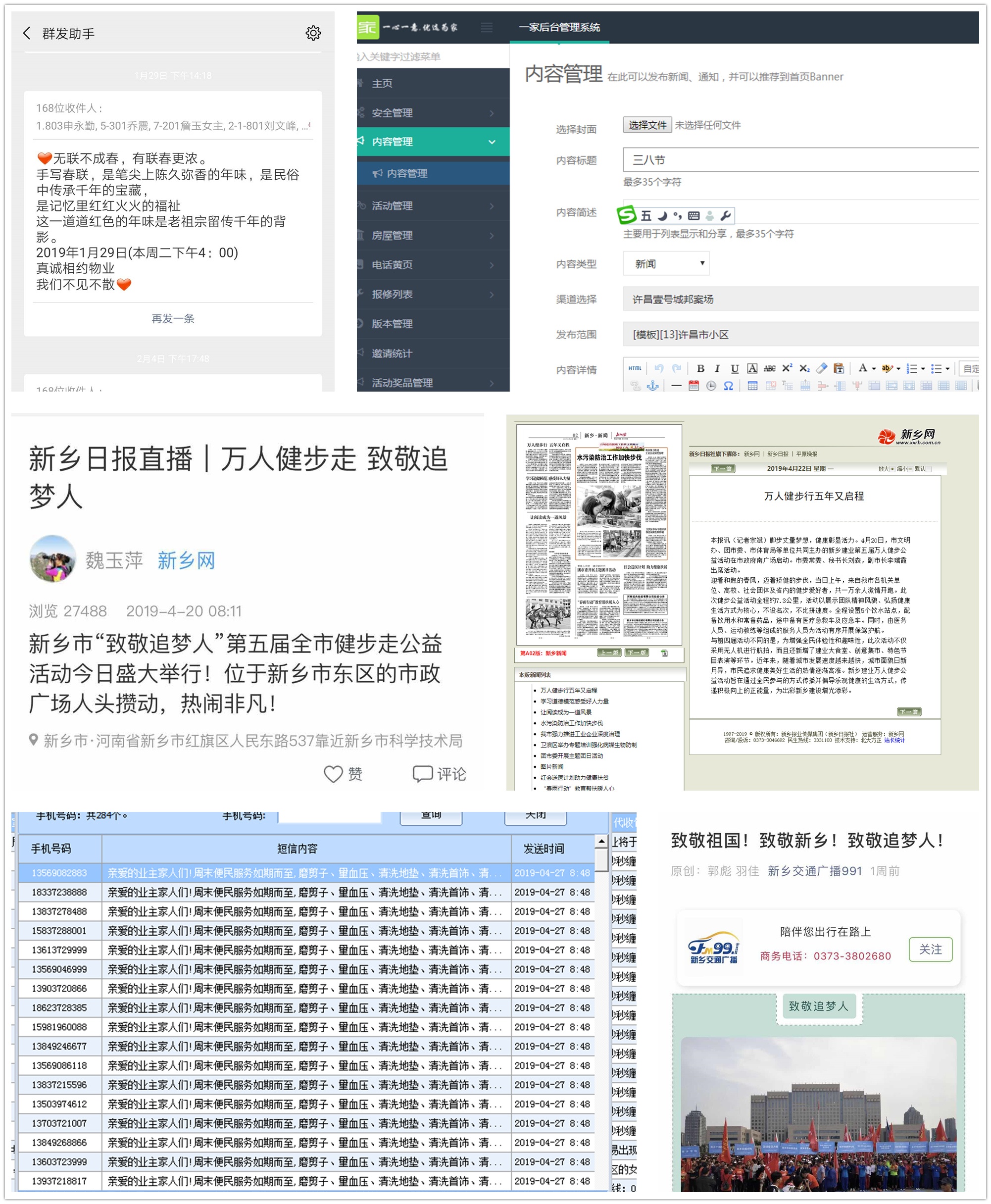Click the 缩小 shrink text minus box
Screen dimensions: 991x1204
tap(910, 469)
